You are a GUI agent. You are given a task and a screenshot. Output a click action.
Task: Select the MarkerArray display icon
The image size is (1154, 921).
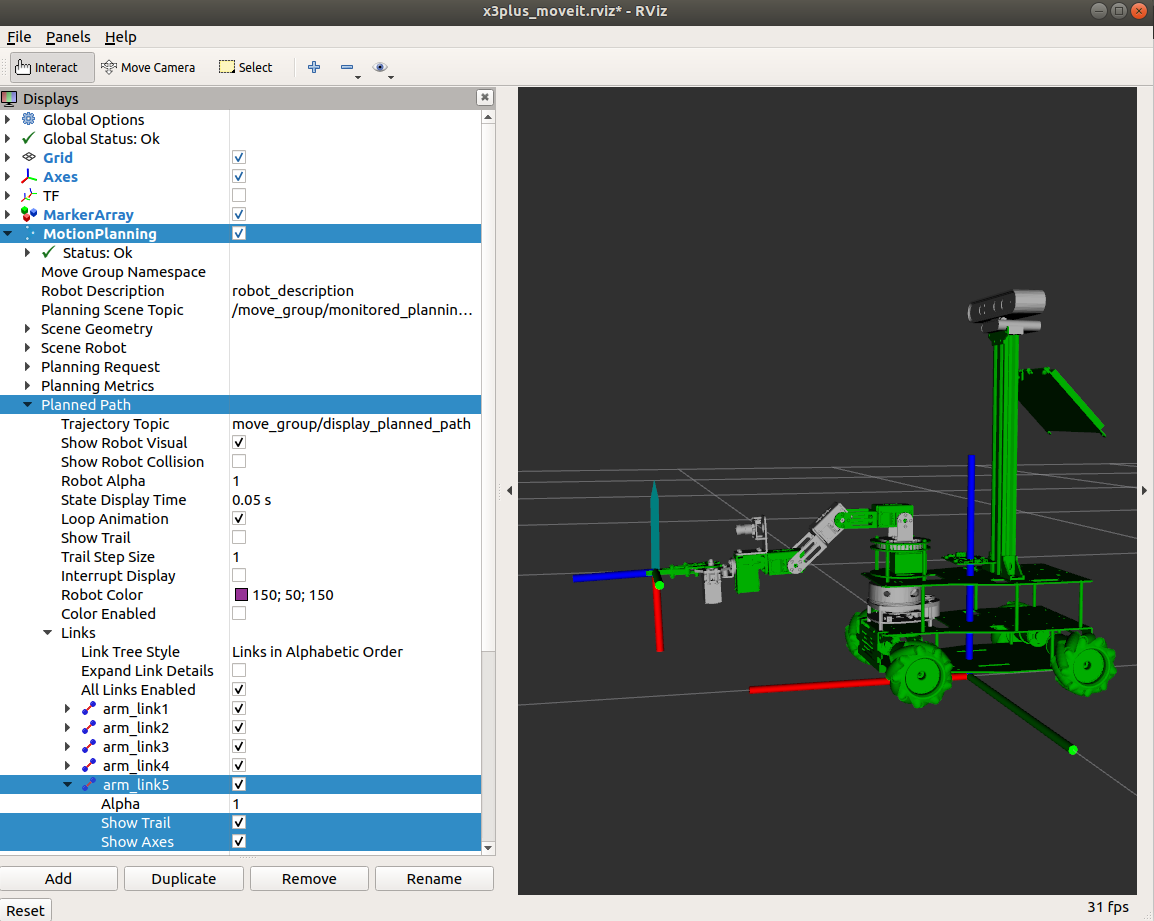[28, 215]
